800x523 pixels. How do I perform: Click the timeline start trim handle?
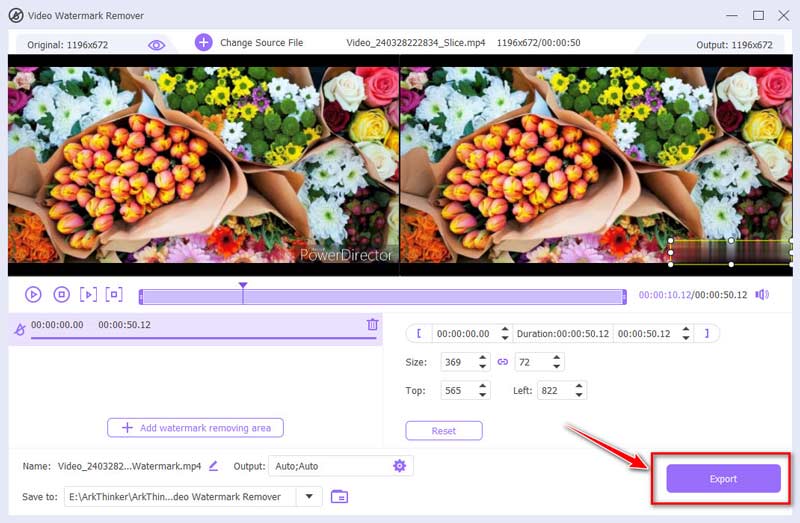141,296
